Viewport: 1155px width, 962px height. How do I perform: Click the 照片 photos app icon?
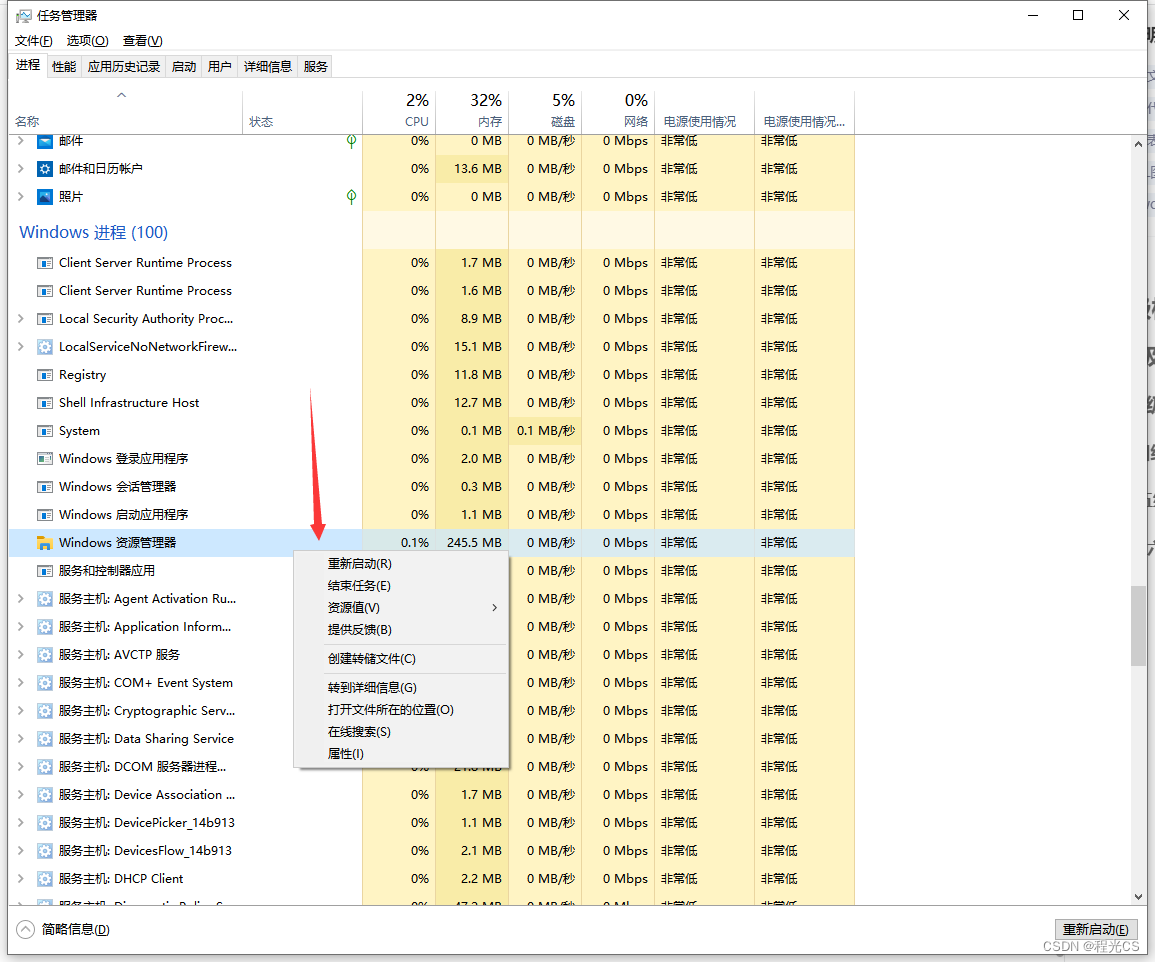coord(45,197)
